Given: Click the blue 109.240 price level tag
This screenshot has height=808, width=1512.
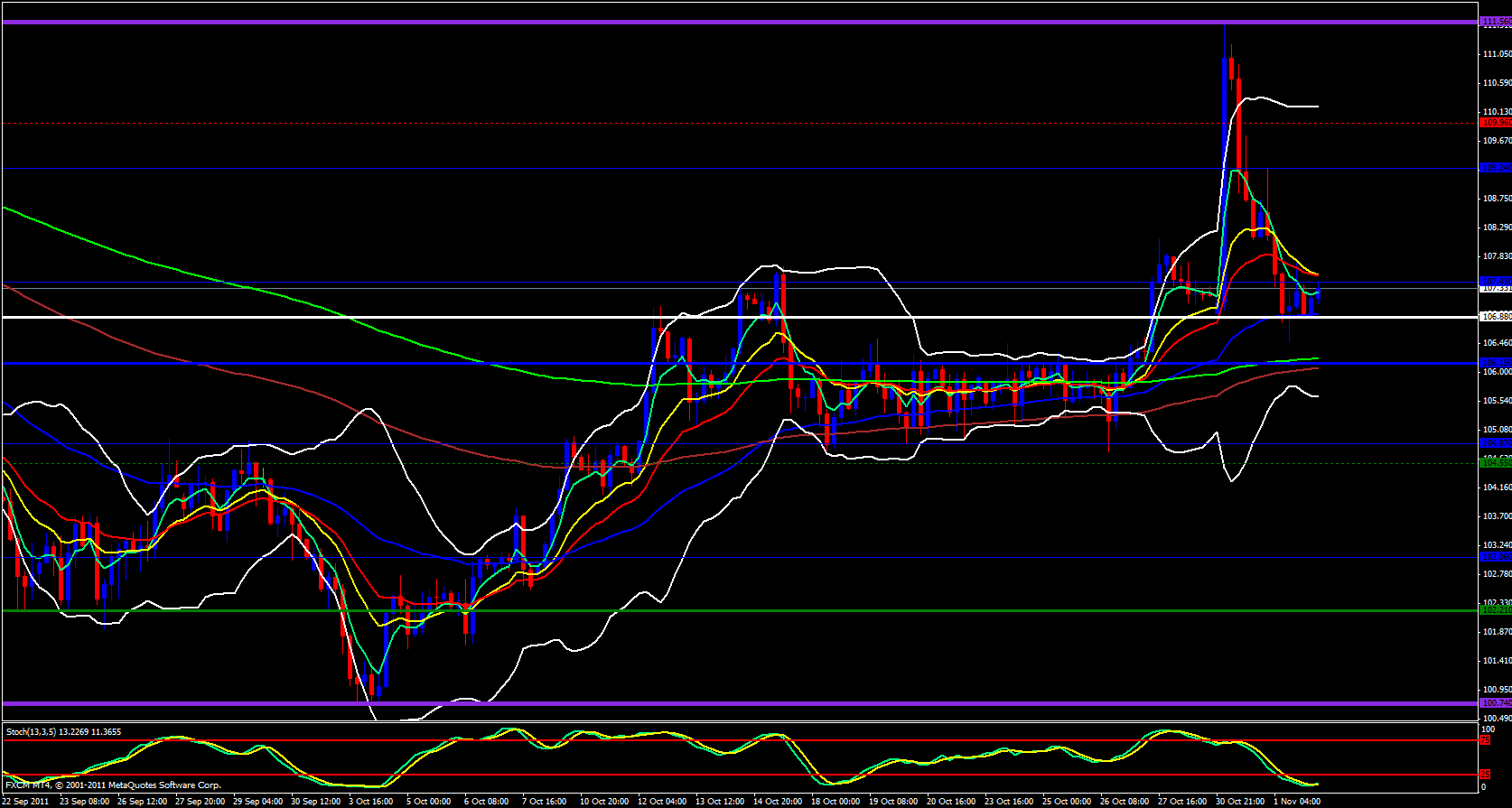Looking at the screenshot, I should point(1496,168).
